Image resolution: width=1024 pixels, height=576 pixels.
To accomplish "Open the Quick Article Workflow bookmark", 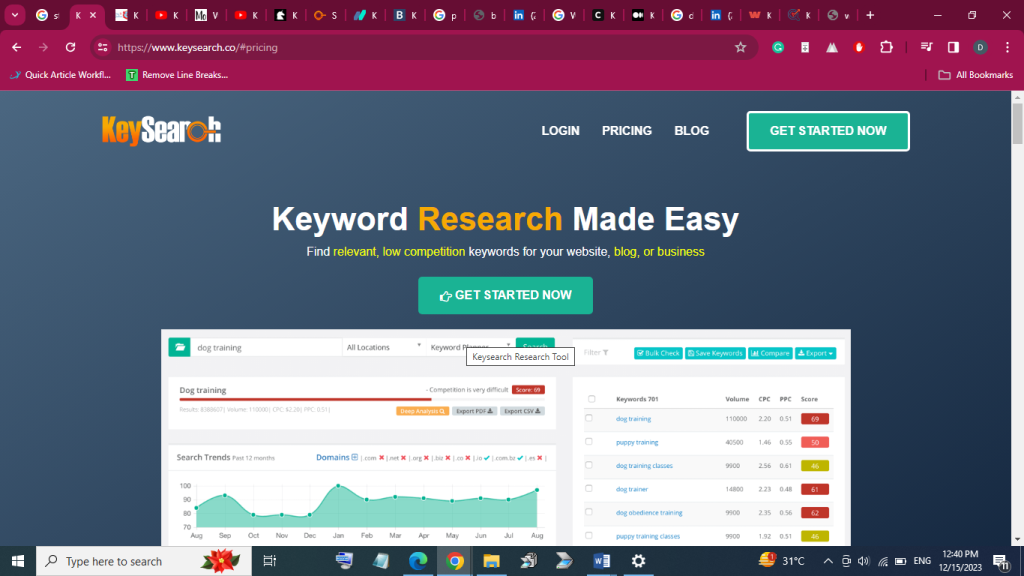I will 61,75.
